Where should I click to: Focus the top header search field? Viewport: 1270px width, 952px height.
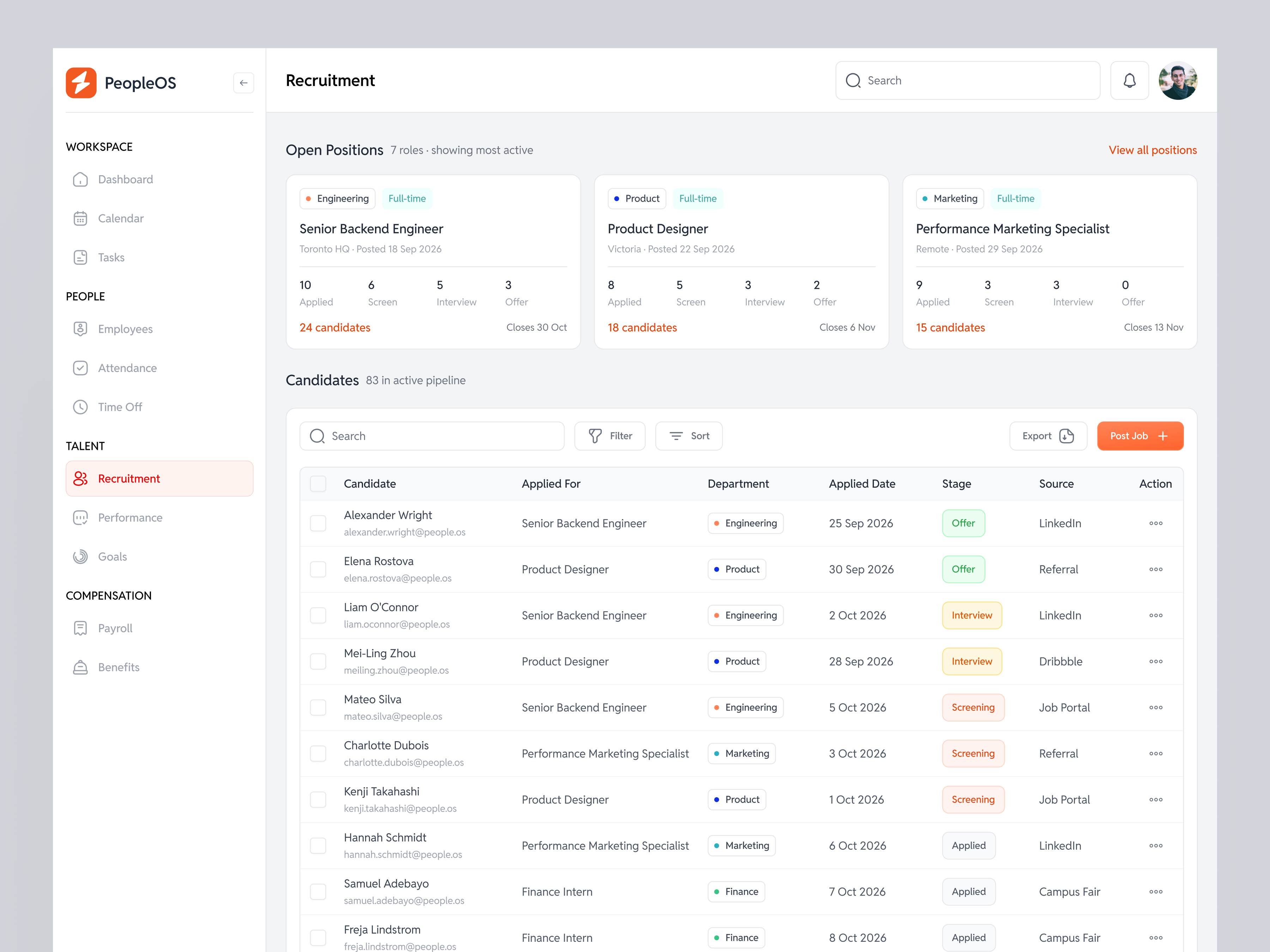967,80
